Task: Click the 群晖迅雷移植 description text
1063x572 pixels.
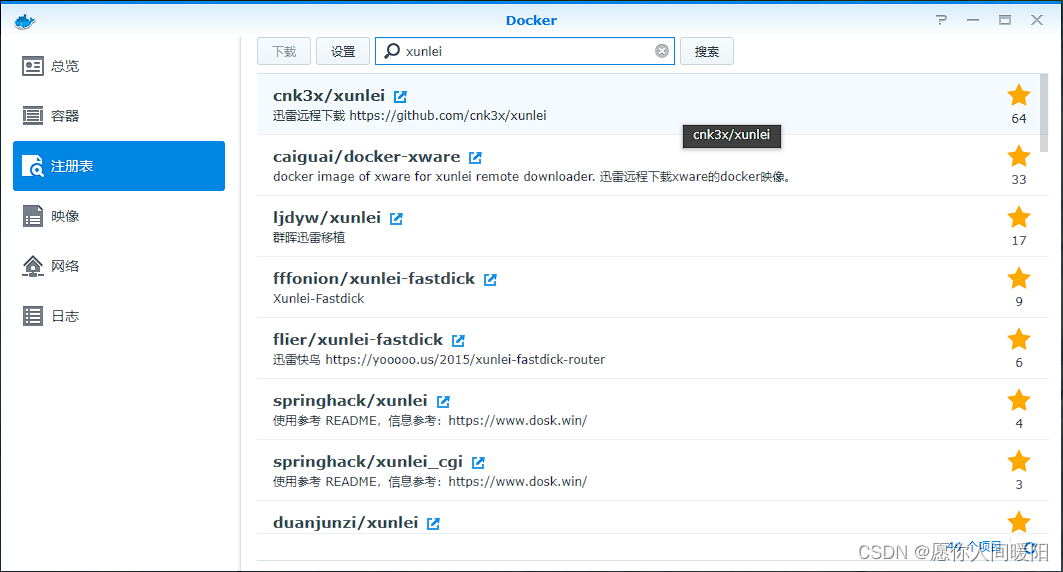Action: (309, 238)
